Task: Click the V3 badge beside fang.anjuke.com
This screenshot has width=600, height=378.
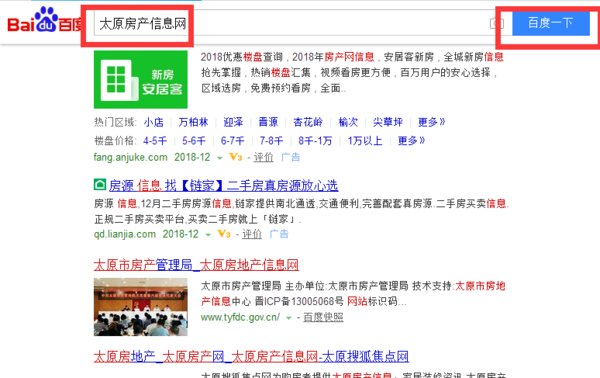Action: tap(235, 157)
